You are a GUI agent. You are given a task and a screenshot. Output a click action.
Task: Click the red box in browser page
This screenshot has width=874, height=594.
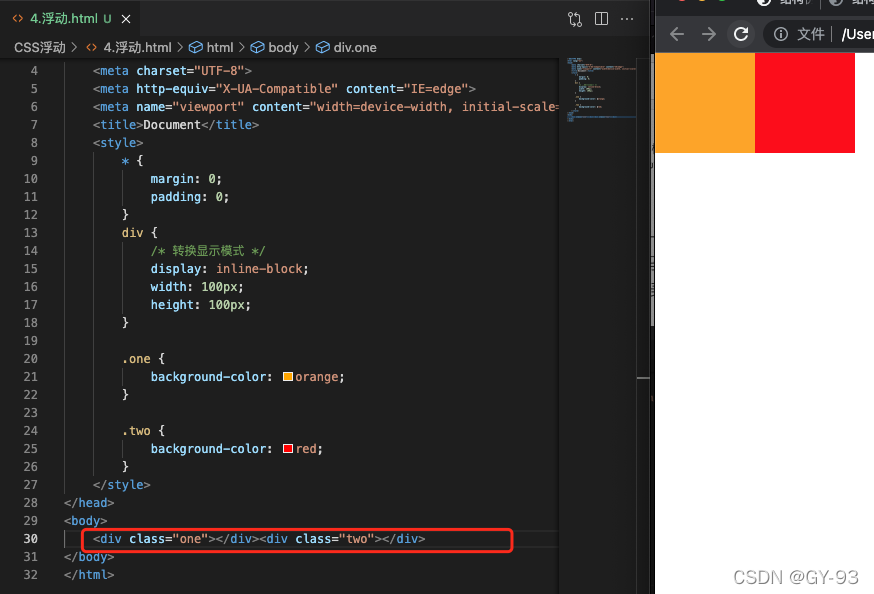click(x=805, y=103)
